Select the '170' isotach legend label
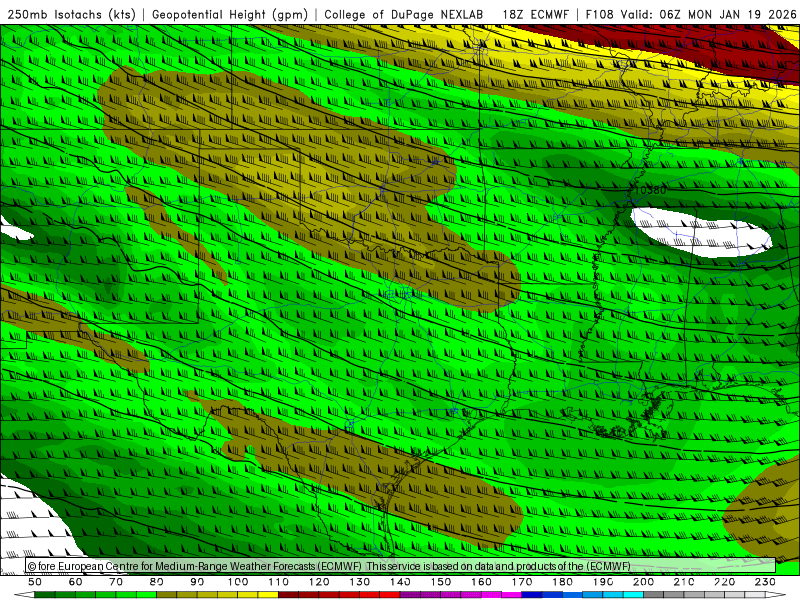The image size is (800, 600). tap(522, 582)
